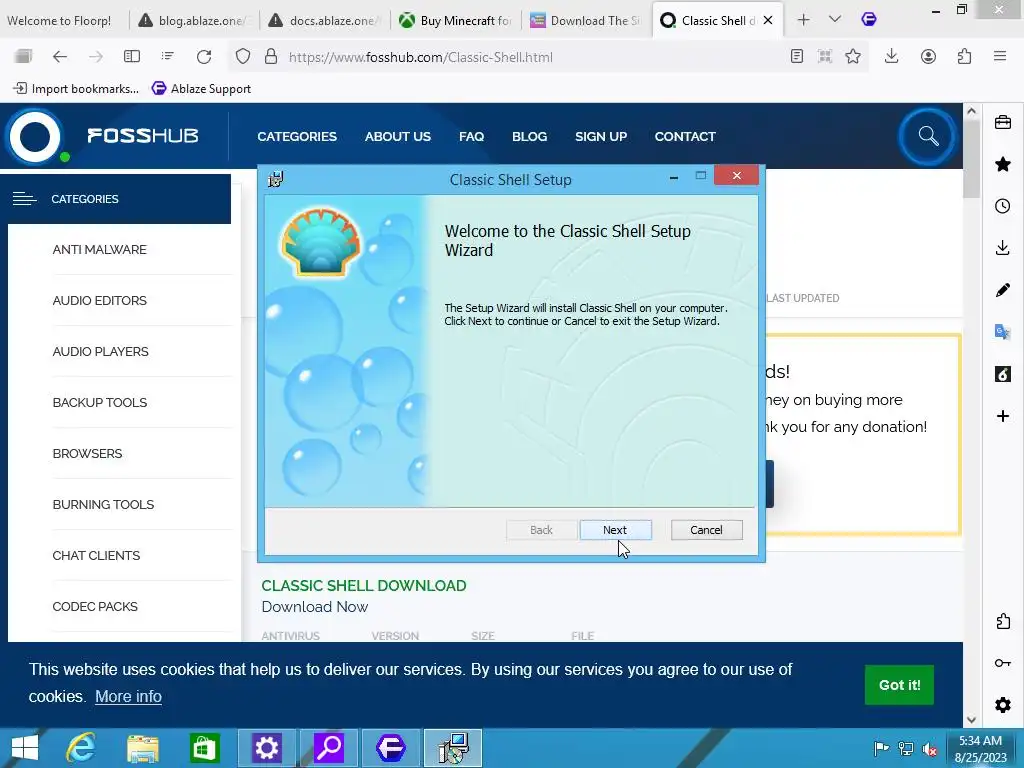Select BROWSERS category

[88, 453]
